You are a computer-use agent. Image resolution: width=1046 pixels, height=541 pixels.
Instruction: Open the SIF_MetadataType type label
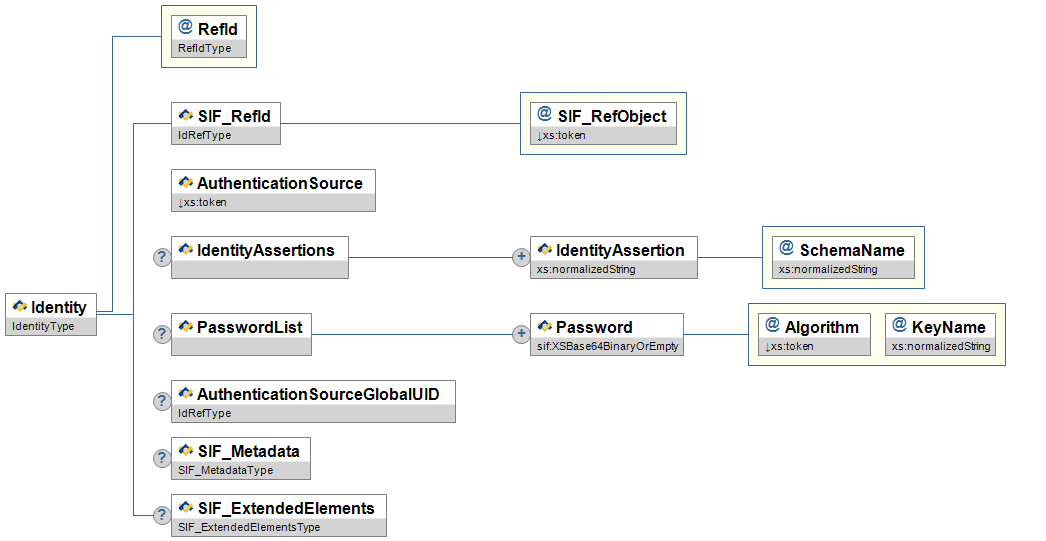tap(225, 470)
